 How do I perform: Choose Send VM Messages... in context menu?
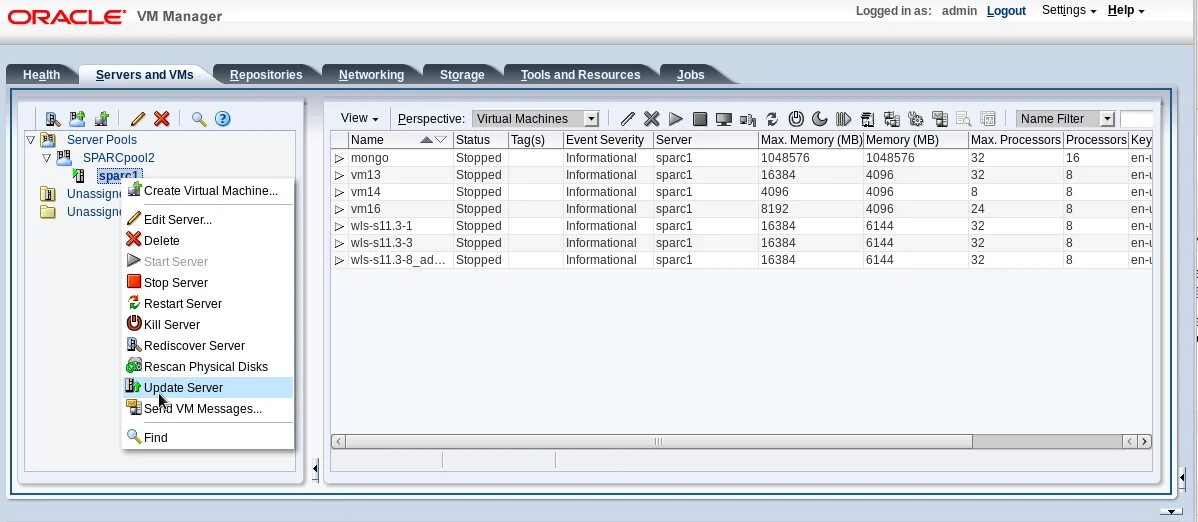pyautogui.click(x=208, y=408)
